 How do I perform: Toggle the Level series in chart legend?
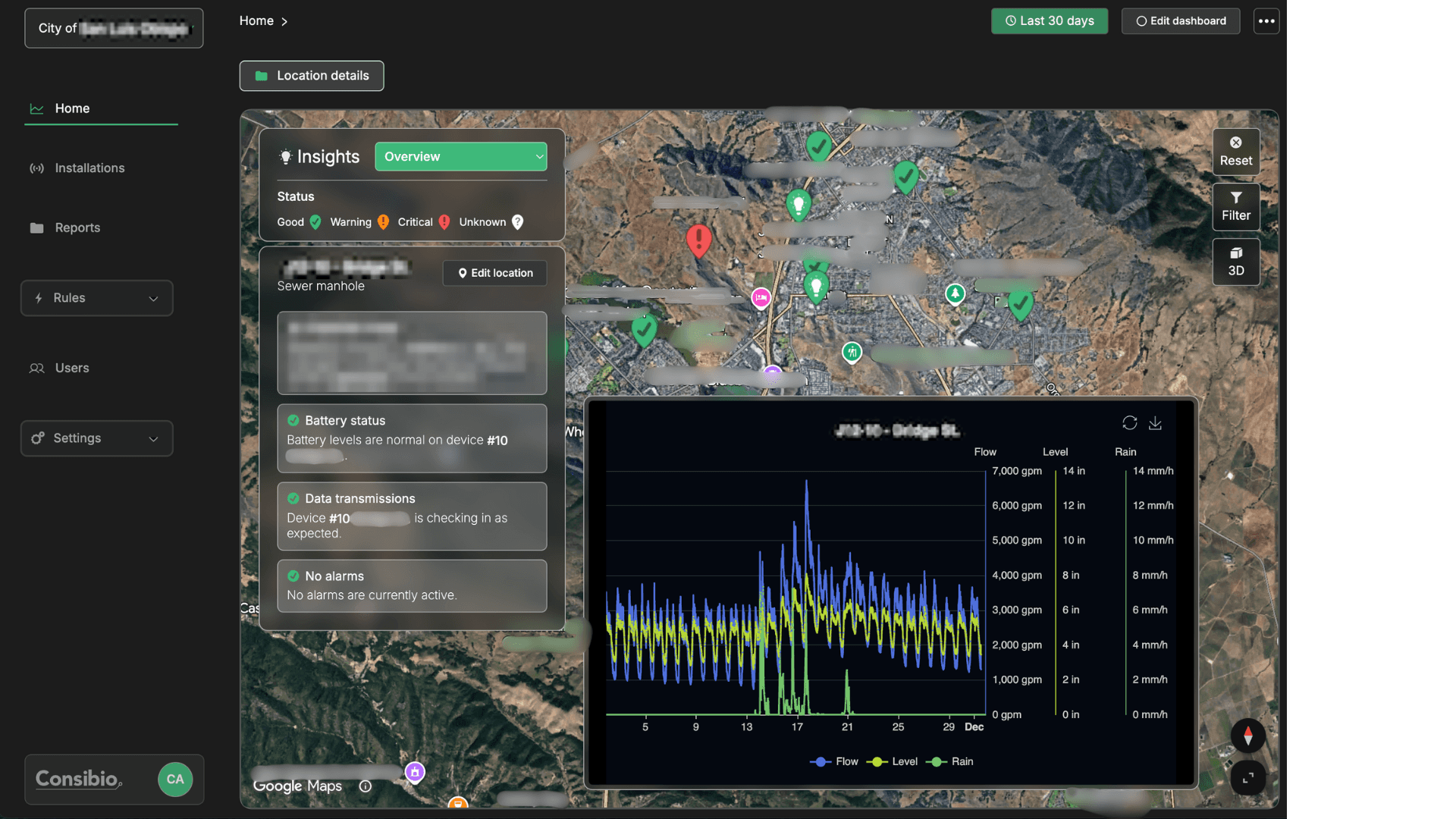(x=894, y=761)
